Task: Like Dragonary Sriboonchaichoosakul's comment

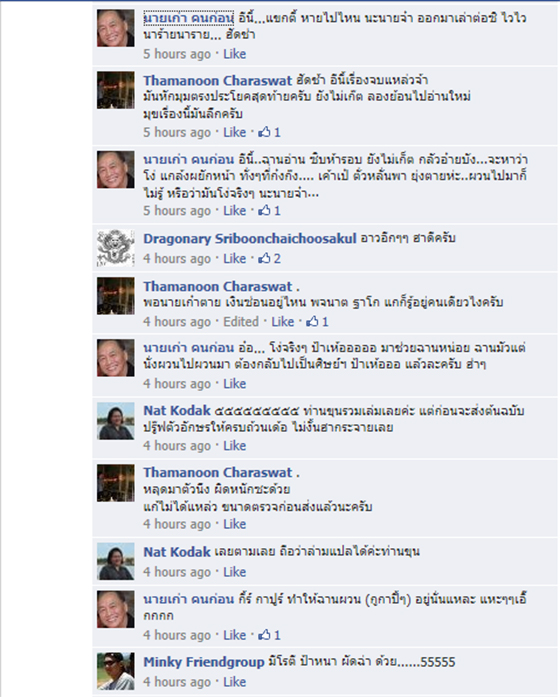Action: point(234,259)
